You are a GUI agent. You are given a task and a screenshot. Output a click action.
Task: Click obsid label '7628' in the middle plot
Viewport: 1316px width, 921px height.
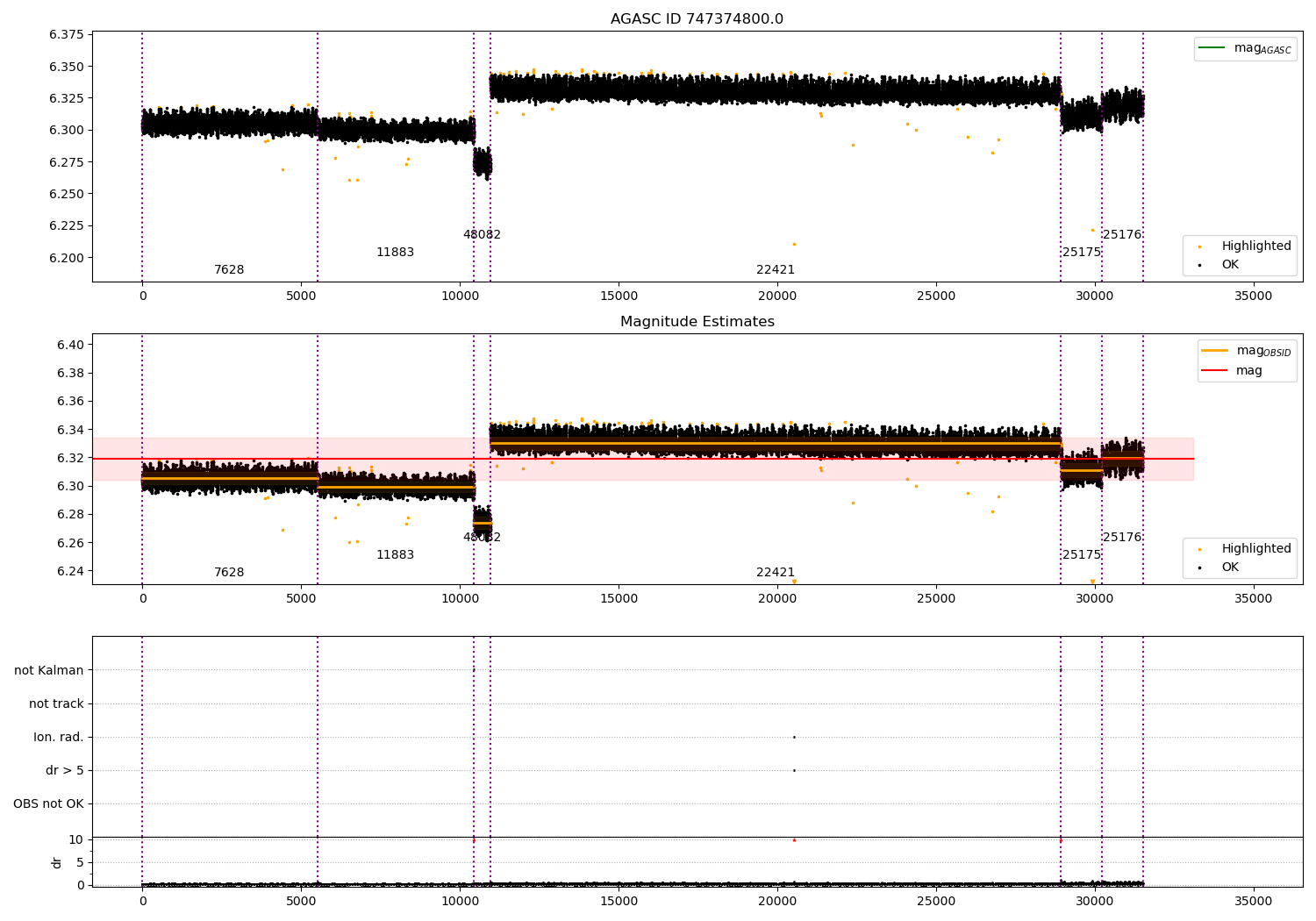(229, 572)
